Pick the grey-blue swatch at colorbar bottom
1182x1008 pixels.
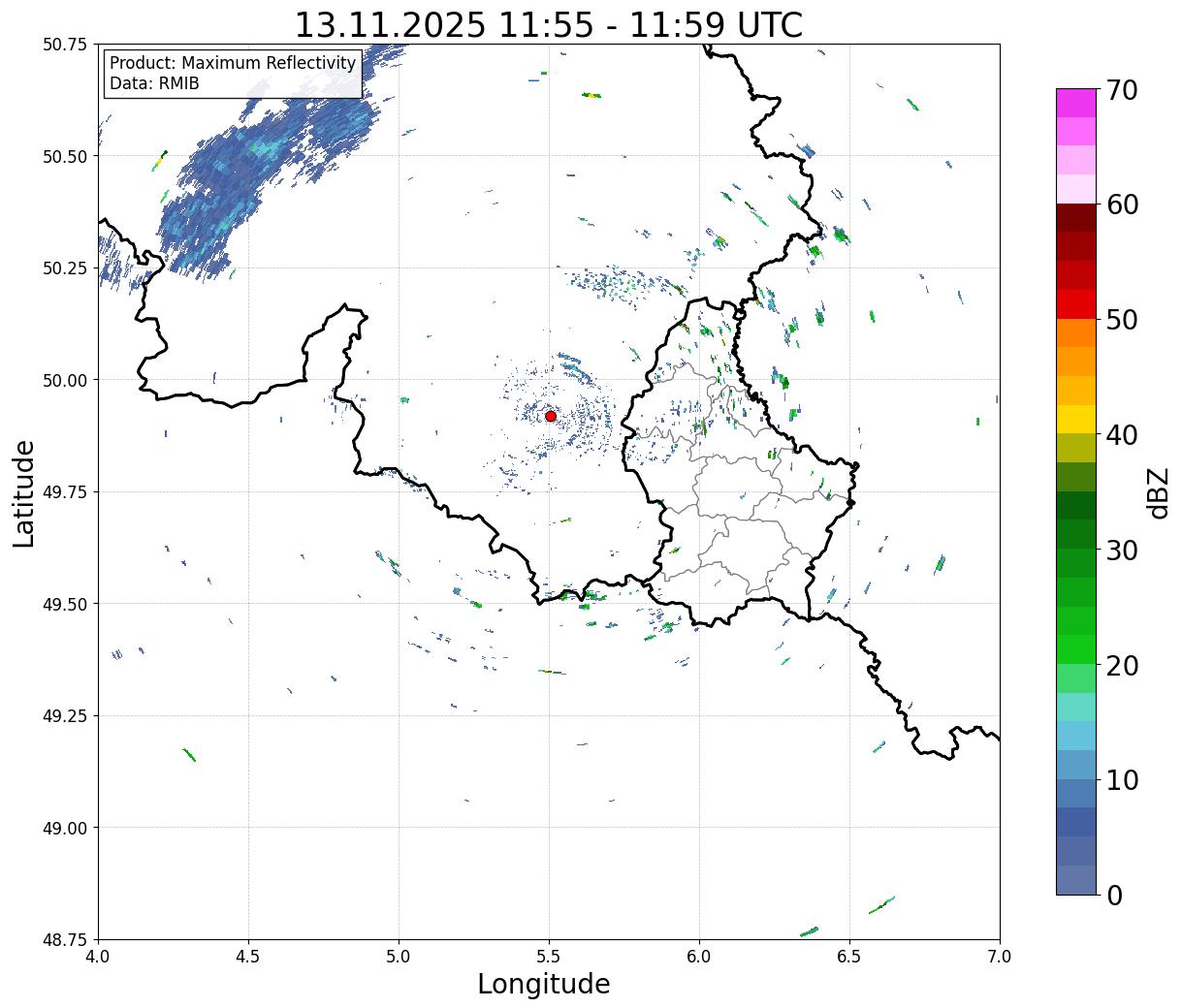pyautogui.click(x=1076, y=879)
